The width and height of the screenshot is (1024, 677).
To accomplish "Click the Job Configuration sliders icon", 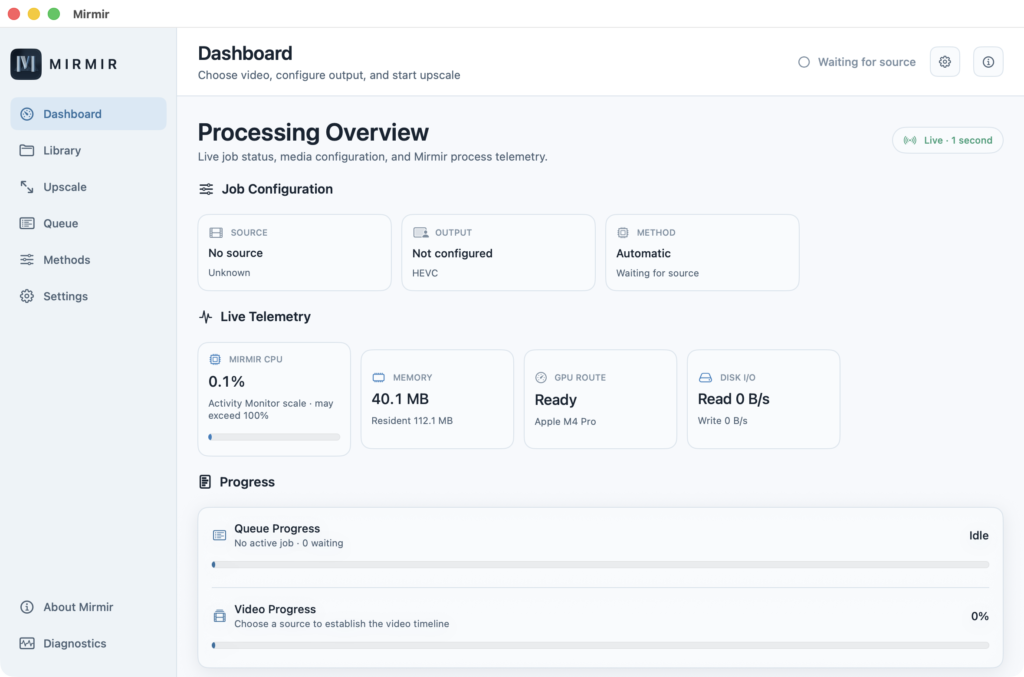I will point(206,189).
